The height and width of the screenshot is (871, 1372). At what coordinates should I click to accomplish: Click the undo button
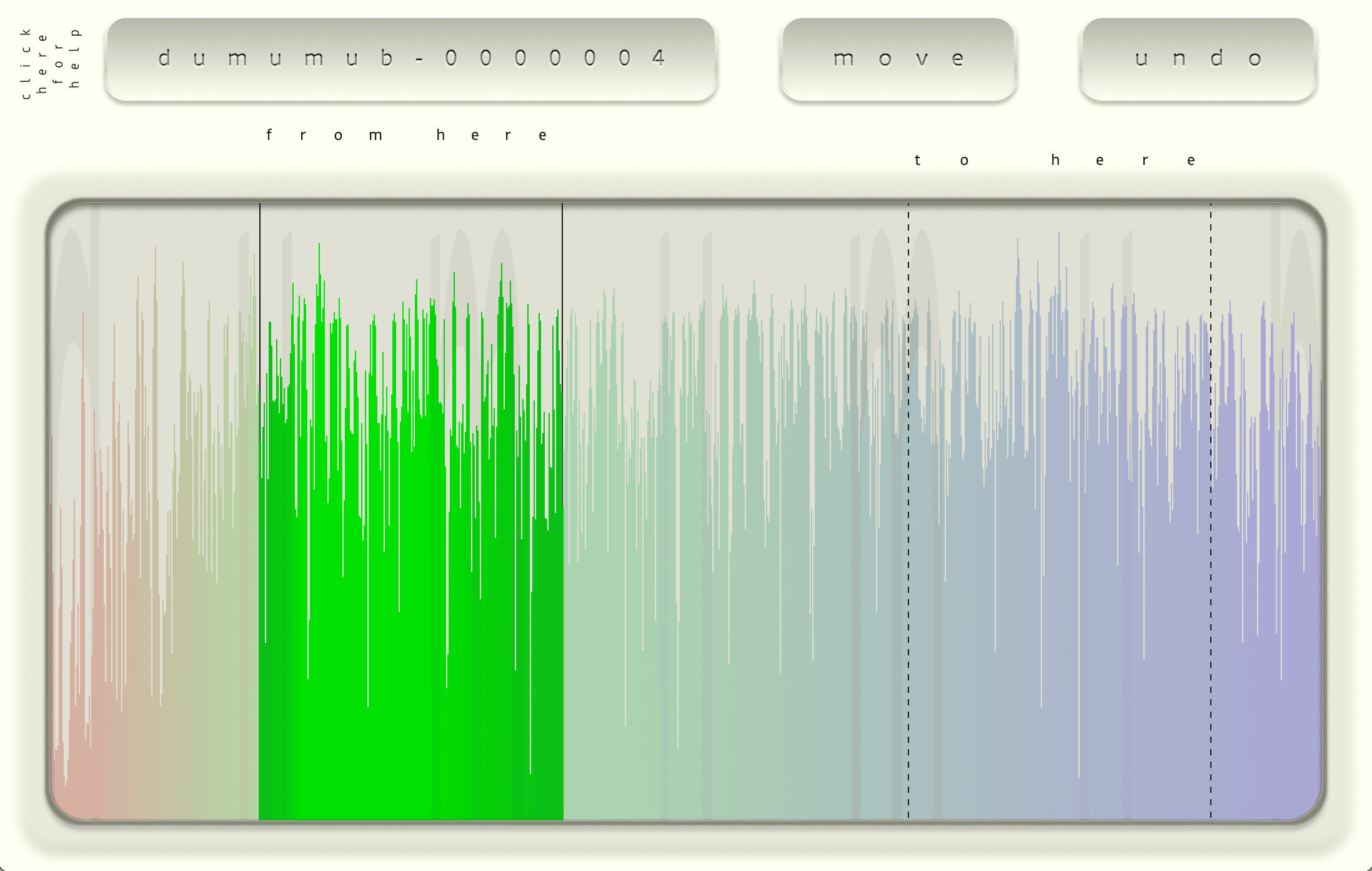pos(1198,59)
